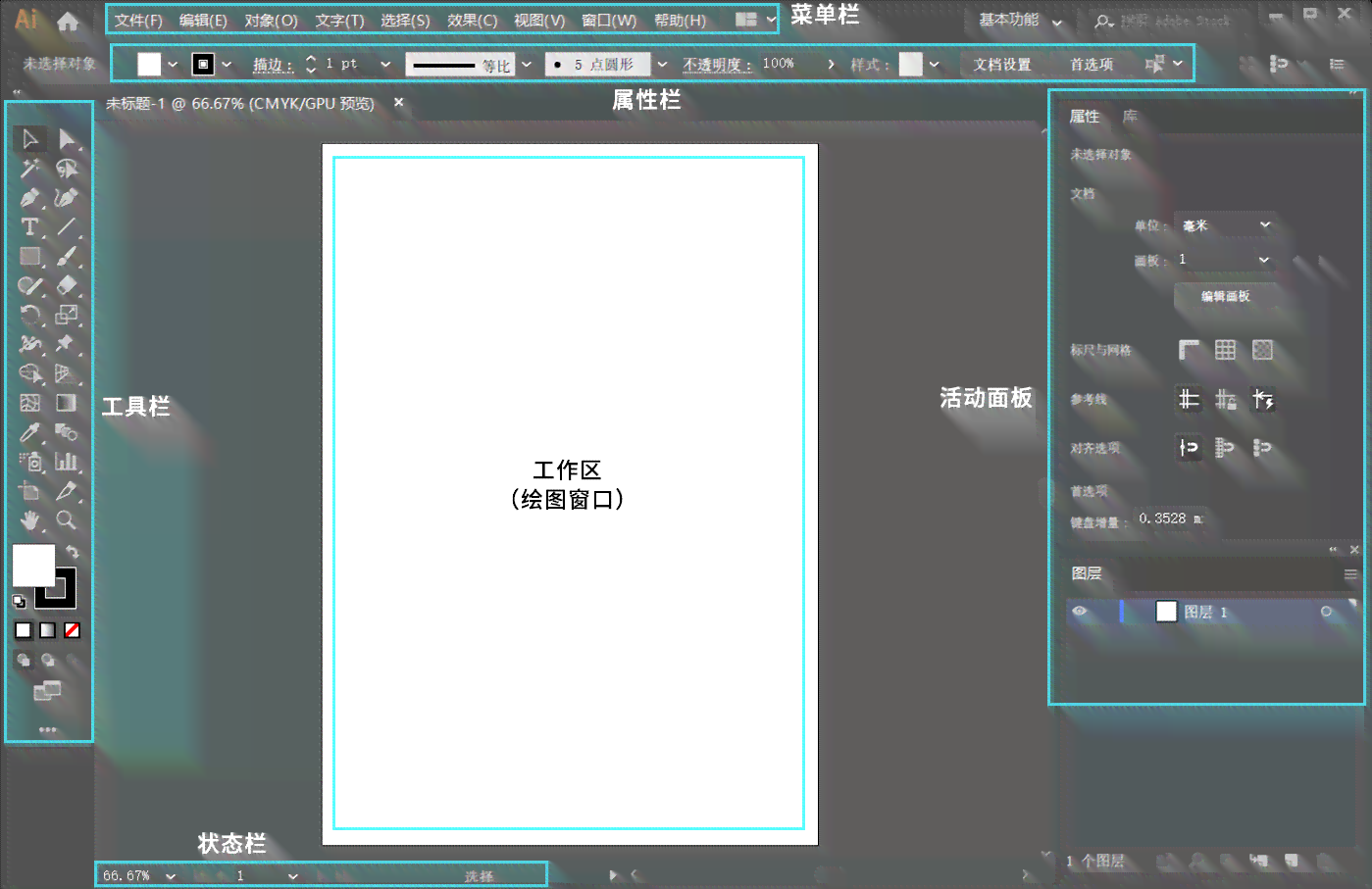Reset to default fill and stroke
The width and height of the screenshot is (1372, 889).
[x=19, y=601]
